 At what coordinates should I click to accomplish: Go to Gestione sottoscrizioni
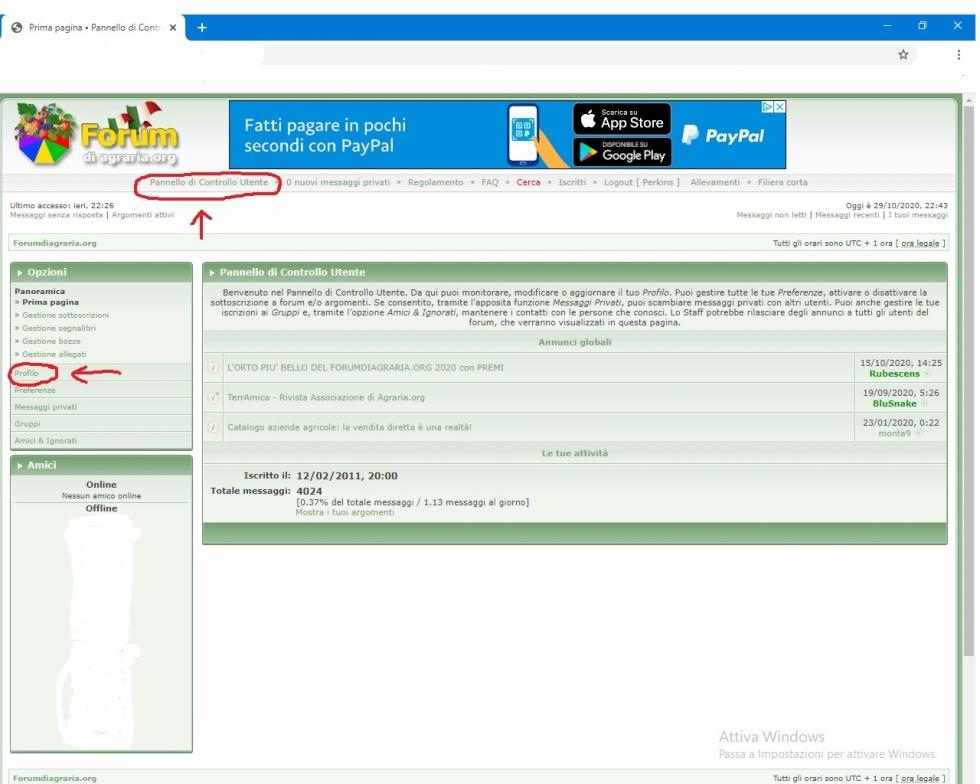coord(65,315)
